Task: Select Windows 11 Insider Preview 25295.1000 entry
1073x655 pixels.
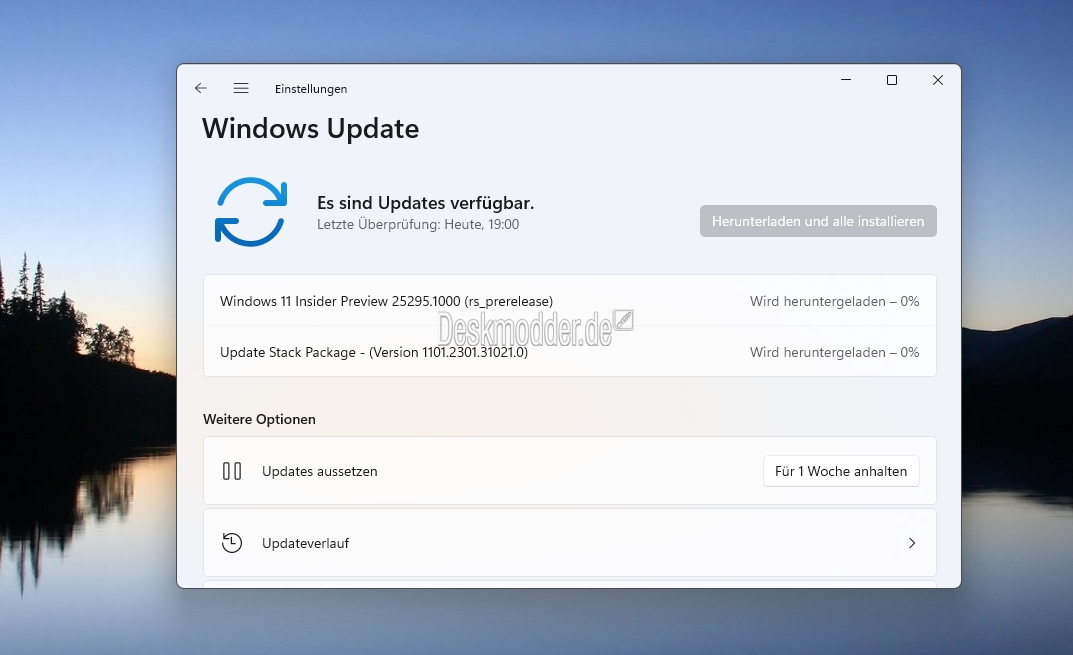Action: coord(569,301)
